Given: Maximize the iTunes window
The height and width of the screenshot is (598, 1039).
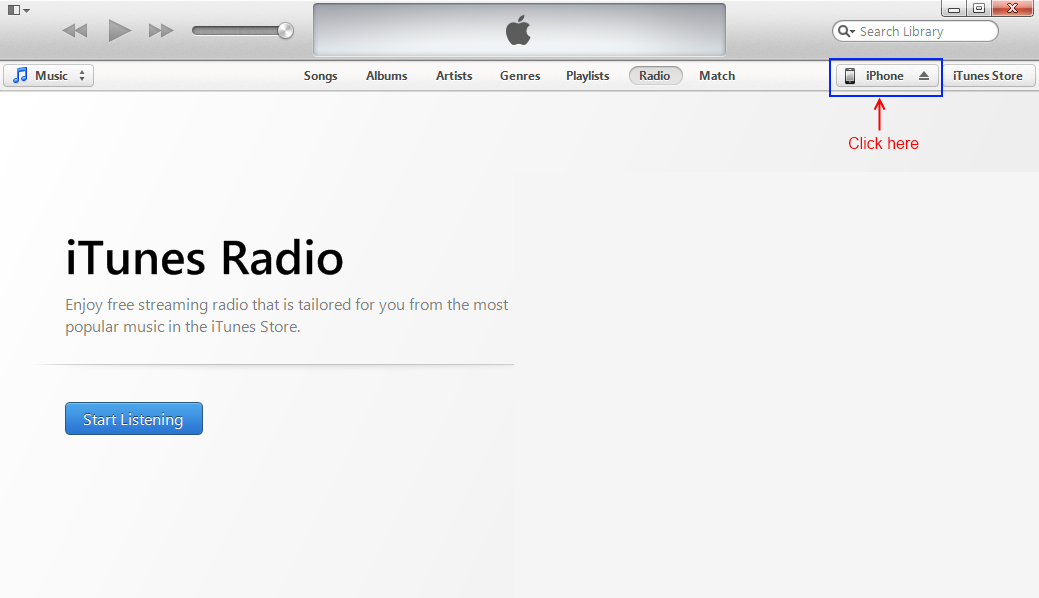Looking at the screenshot, I should tap(979, 9).
